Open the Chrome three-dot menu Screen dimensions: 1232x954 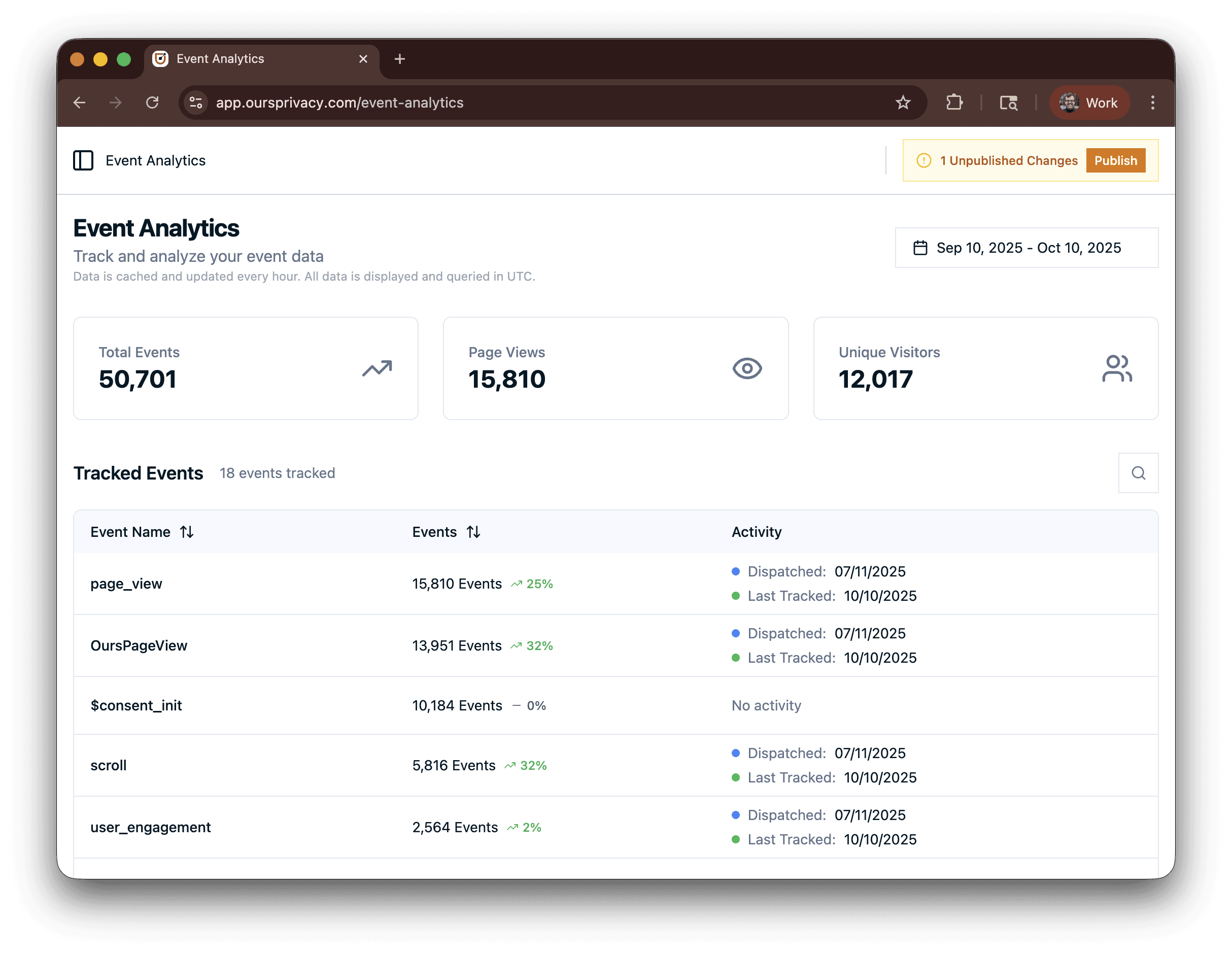(x=1152, y=103)
